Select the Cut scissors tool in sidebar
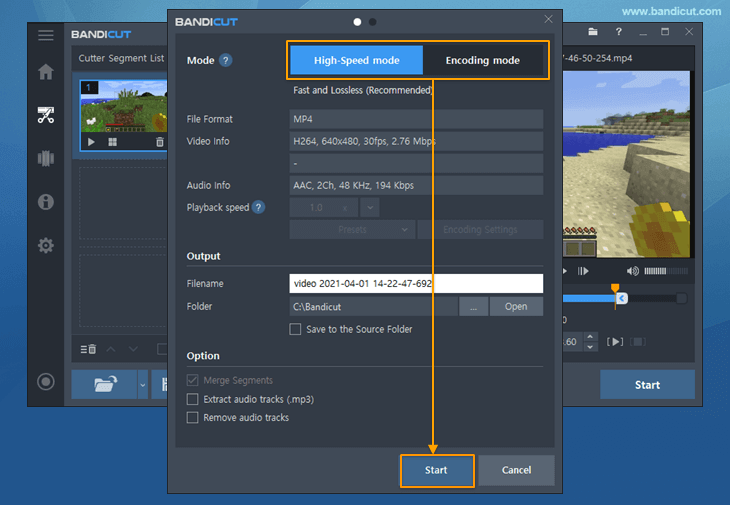730x505 pixels. tap(46, 115)
